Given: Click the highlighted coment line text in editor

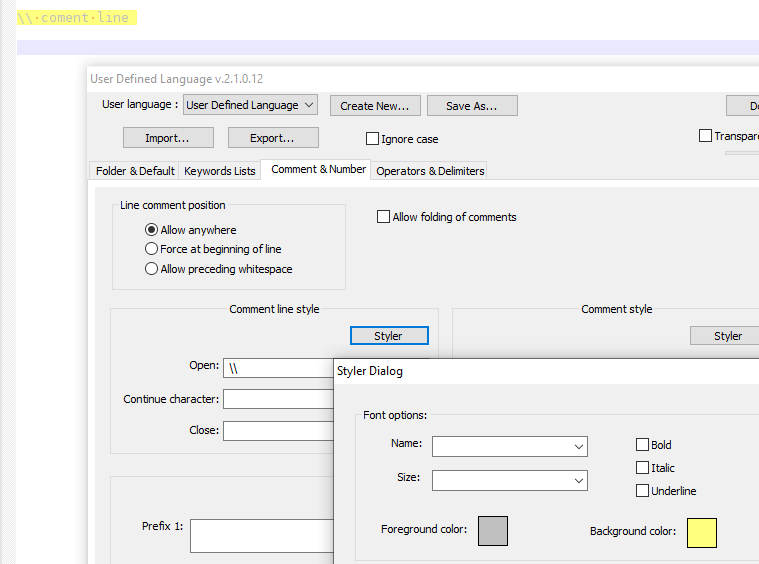Looking at the screenshot, I should [x=77, y=18].
